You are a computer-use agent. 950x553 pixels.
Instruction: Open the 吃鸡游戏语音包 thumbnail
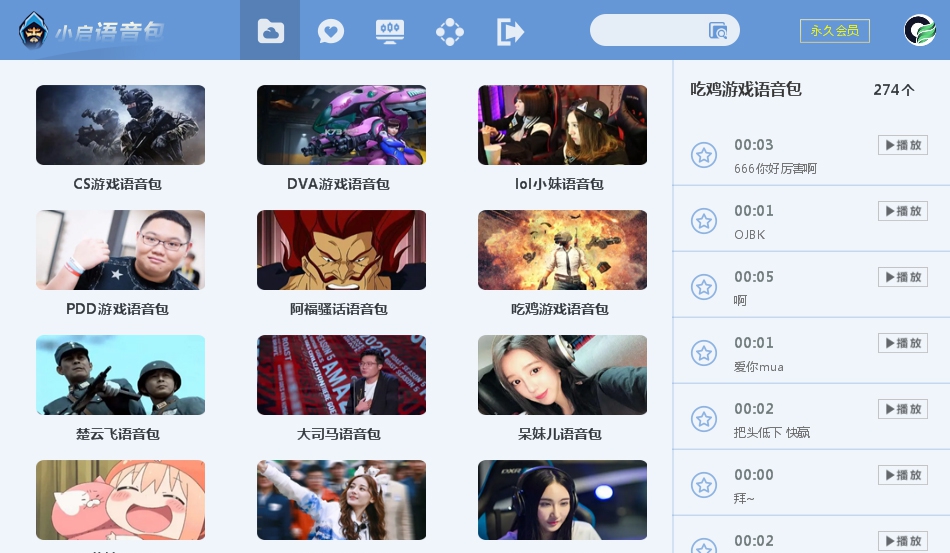(562, 250)
